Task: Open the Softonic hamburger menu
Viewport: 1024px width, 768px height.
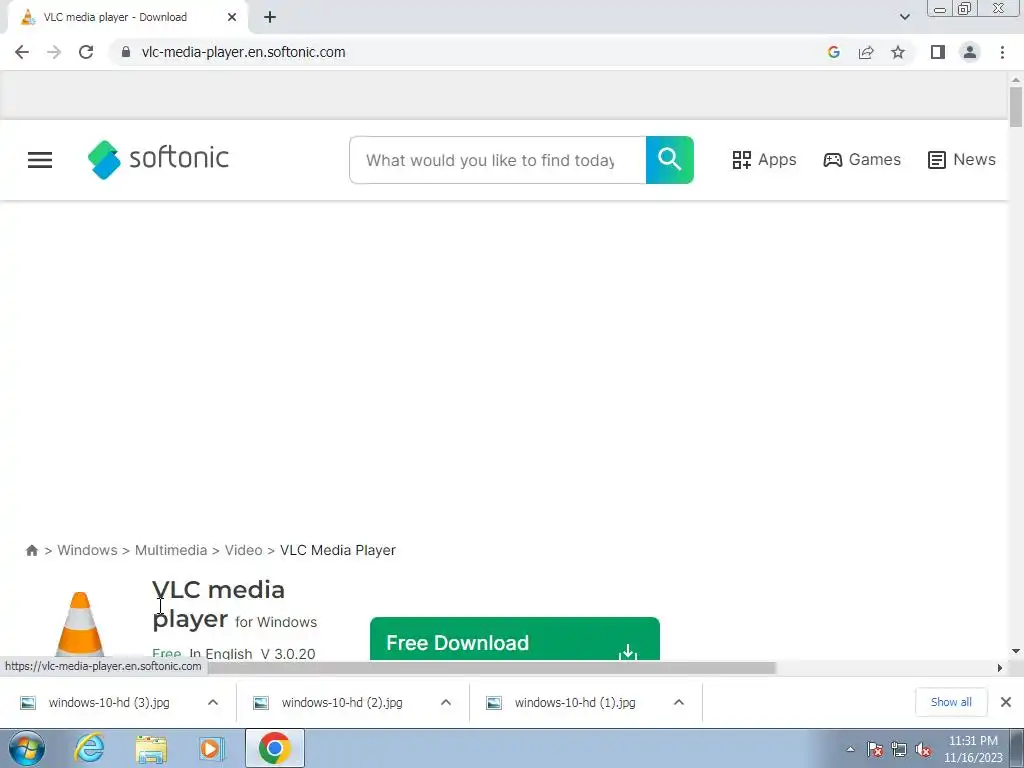Action: (40, 160)
